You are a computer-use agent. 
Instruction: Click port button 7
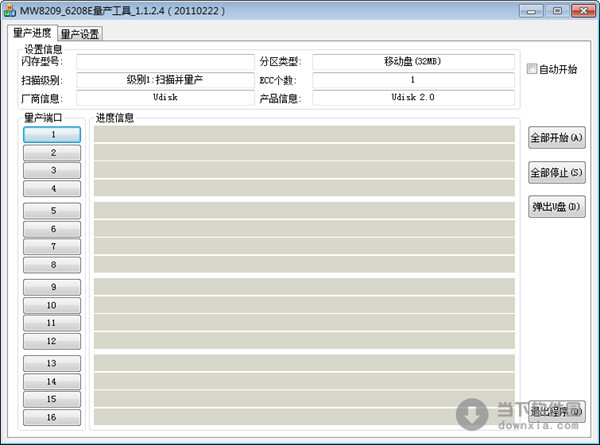point(52,247)
